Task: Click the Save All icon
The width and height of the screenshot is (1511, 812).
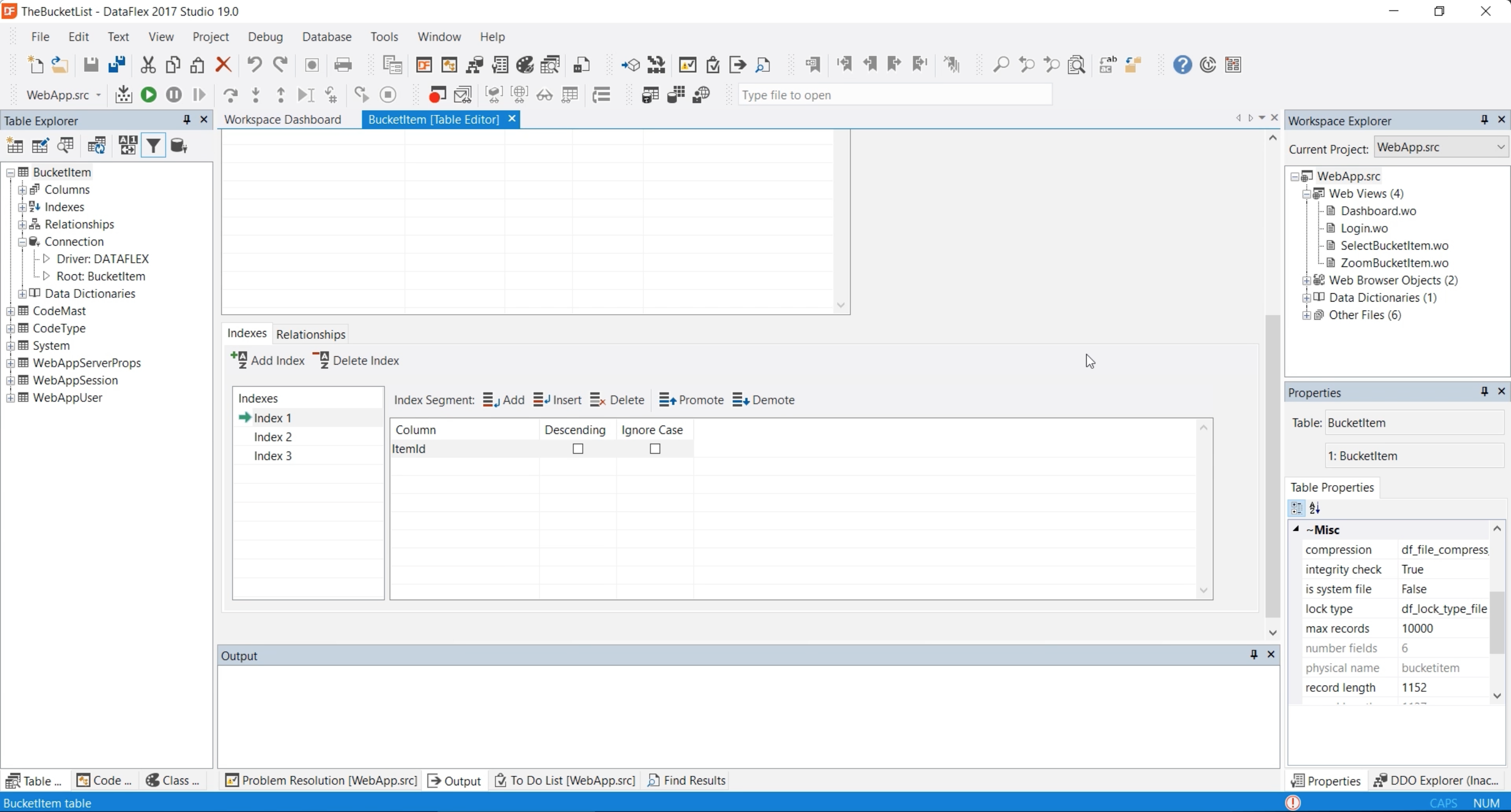Action: pos(116,65)
